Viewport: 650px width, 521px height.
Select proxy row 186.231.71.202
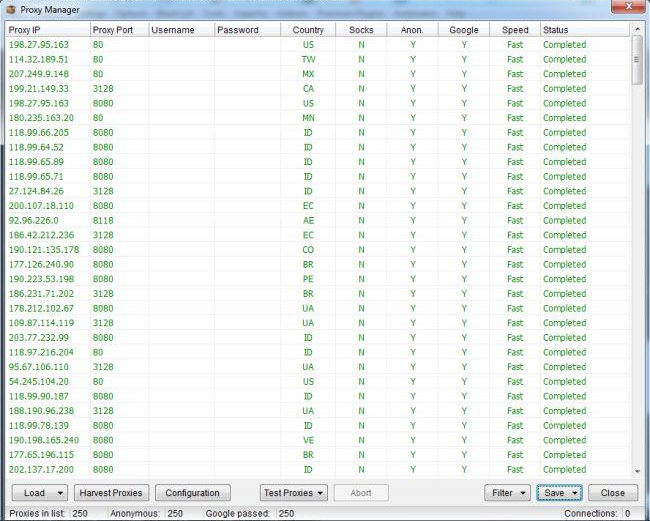pos(318,294)
